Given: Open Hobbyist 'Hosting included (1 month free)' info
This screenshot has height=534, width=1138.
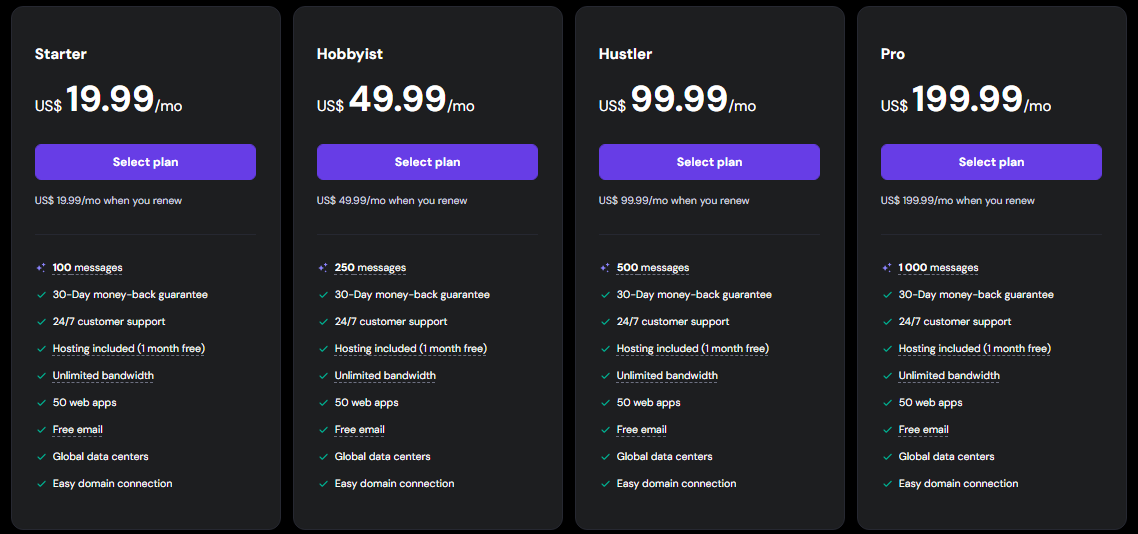Looking at the screenshot, I should click(411, 349).
